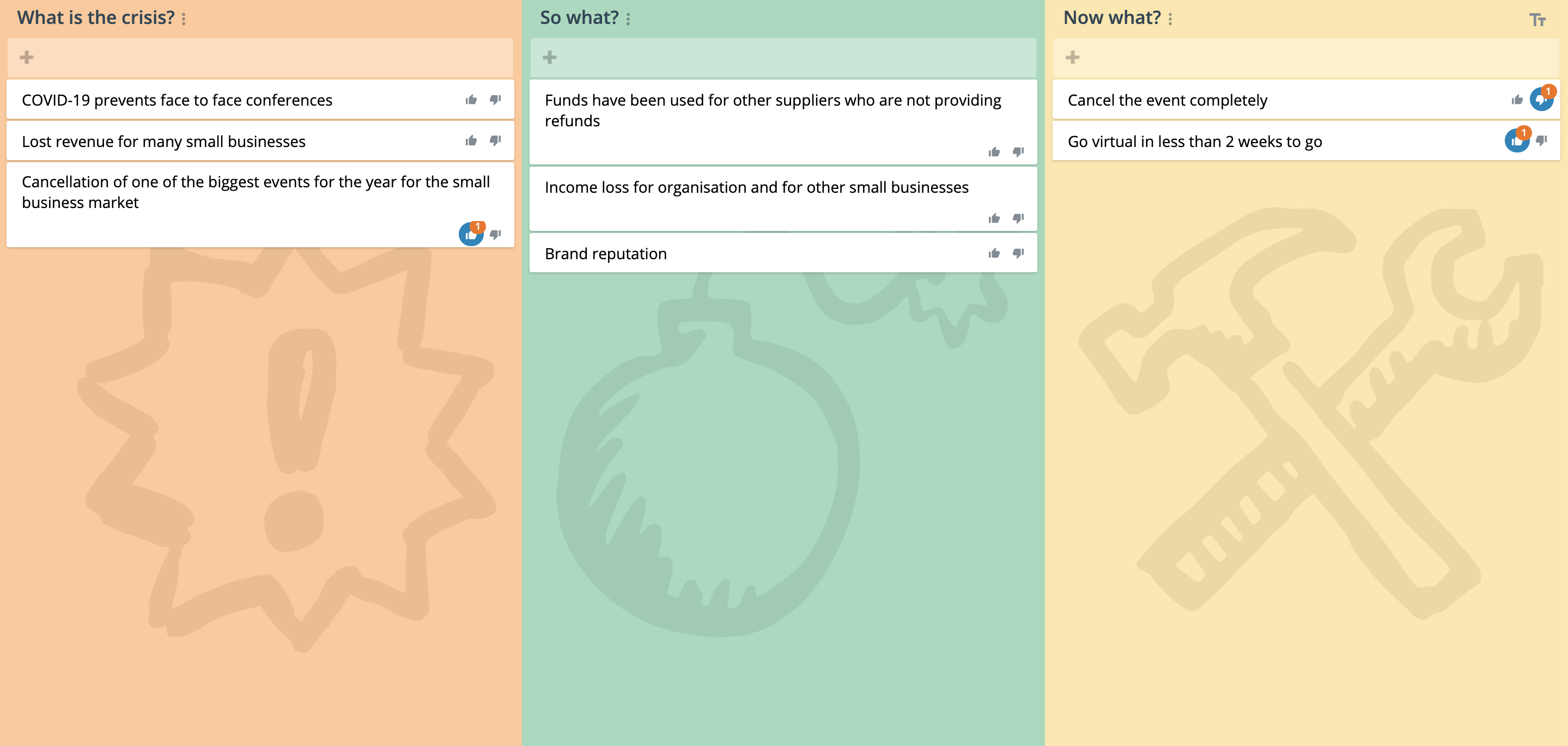Upvote 'Funds have been used' card
This screenshot has width=1568, height=746.
pyautogui.click(x=993, y=151)
